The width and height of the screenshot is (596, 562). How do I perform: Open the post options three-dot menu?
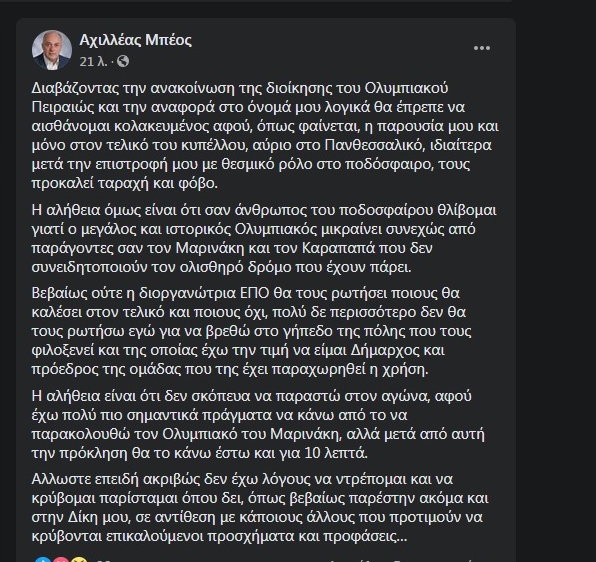[482, 48]
